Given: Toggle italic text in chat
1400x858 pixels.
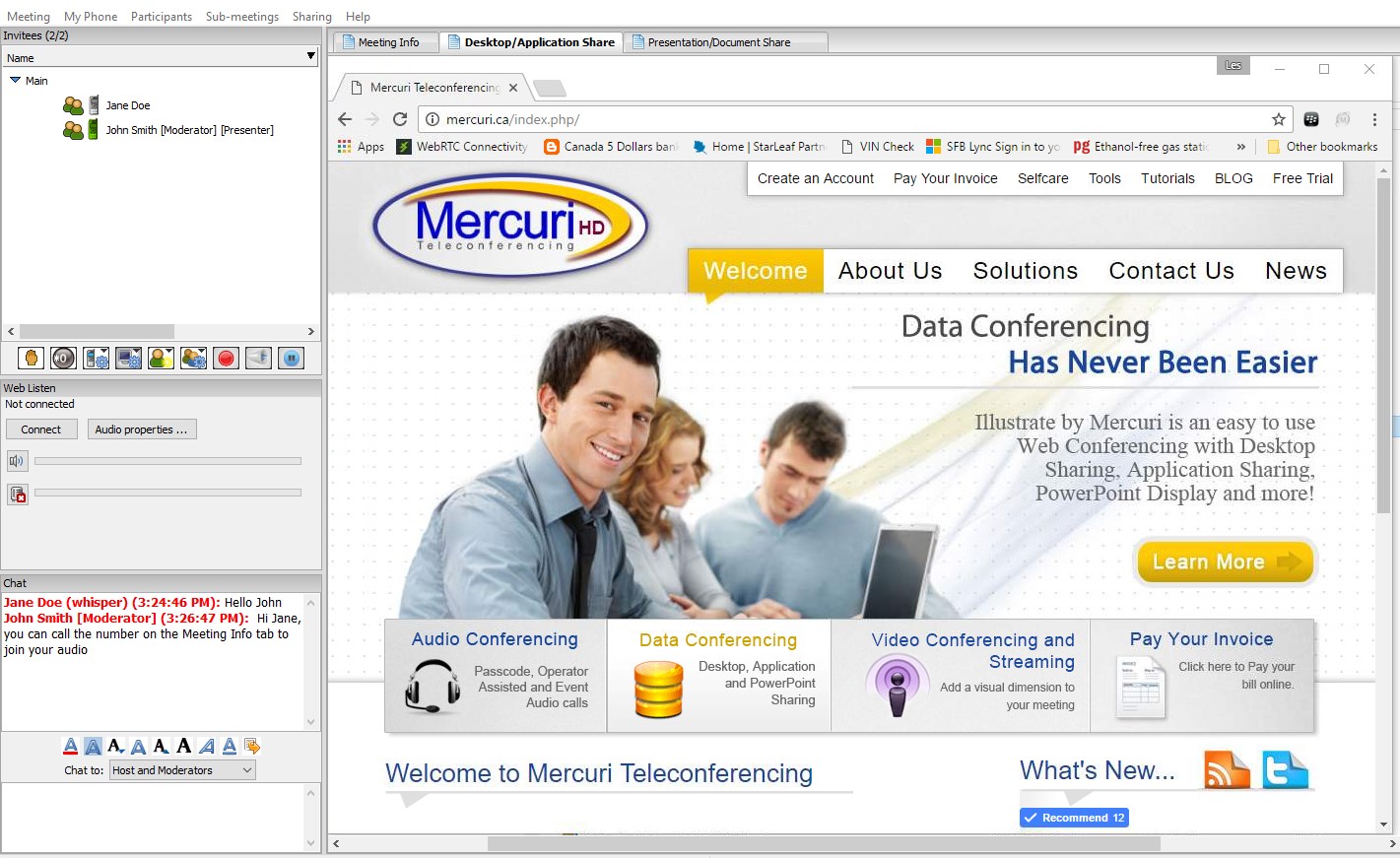Looking at the screenshot, I should point(207,746).
